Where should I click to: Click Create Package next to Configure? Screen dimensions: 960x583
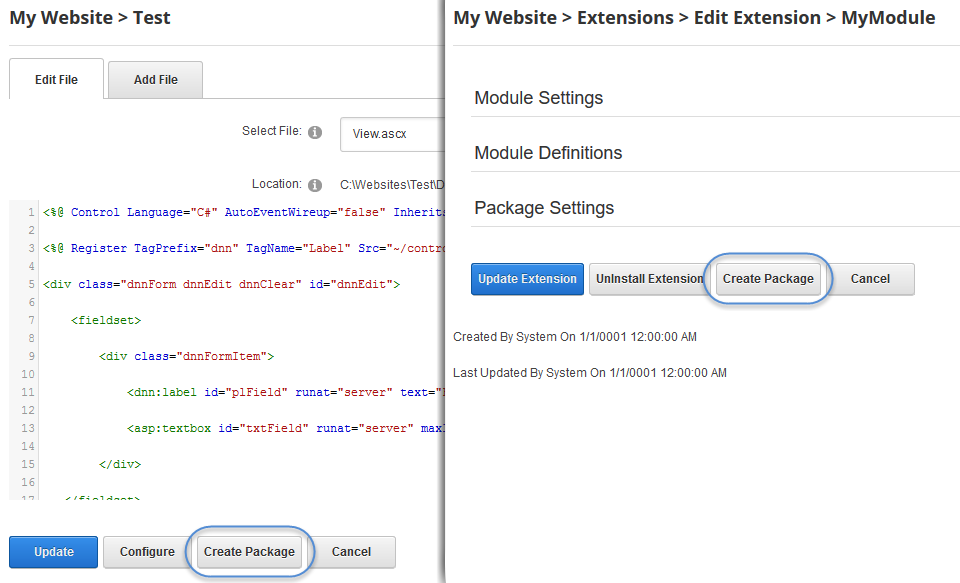(x=249, y=552)
